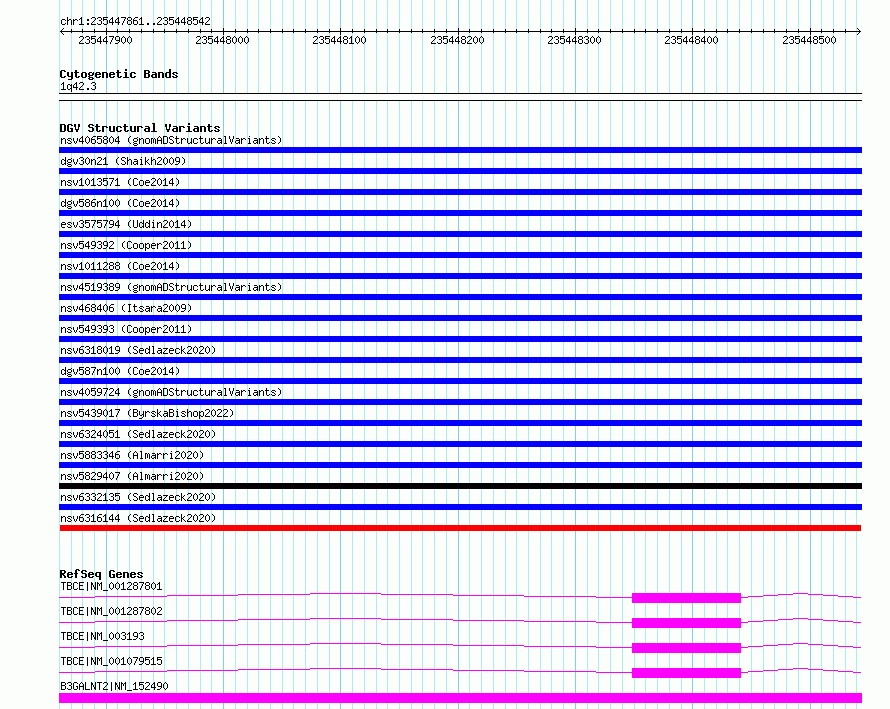Open nsv549392 (Cooper2011) variant label
Image resolution: width=890 pixels, height=709 pixels.
126,245
